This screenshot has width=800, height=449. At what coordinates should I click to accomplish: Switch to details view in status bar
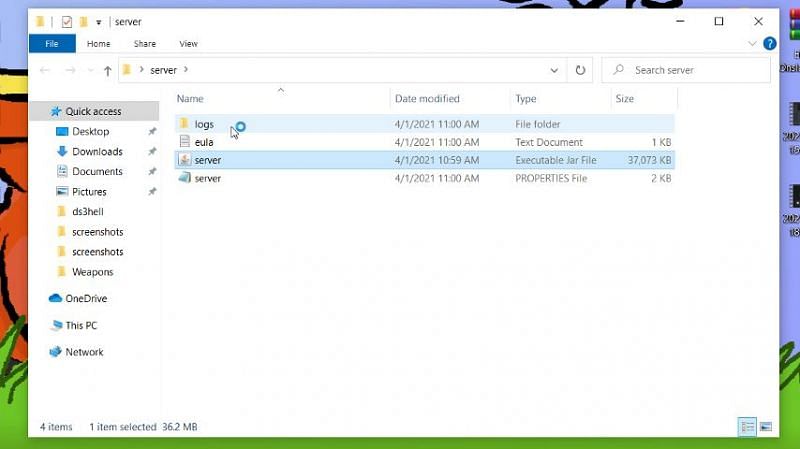coord(747,427)
